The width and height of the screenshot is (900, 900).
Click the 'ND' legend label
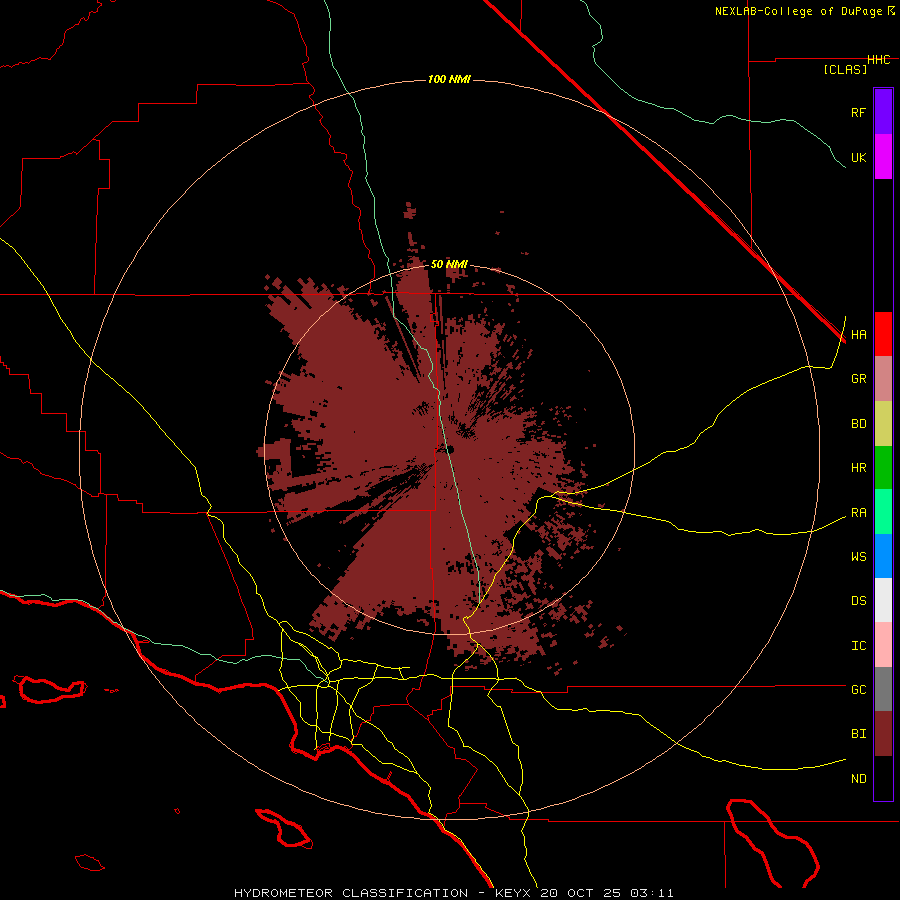tap(858, 779)
